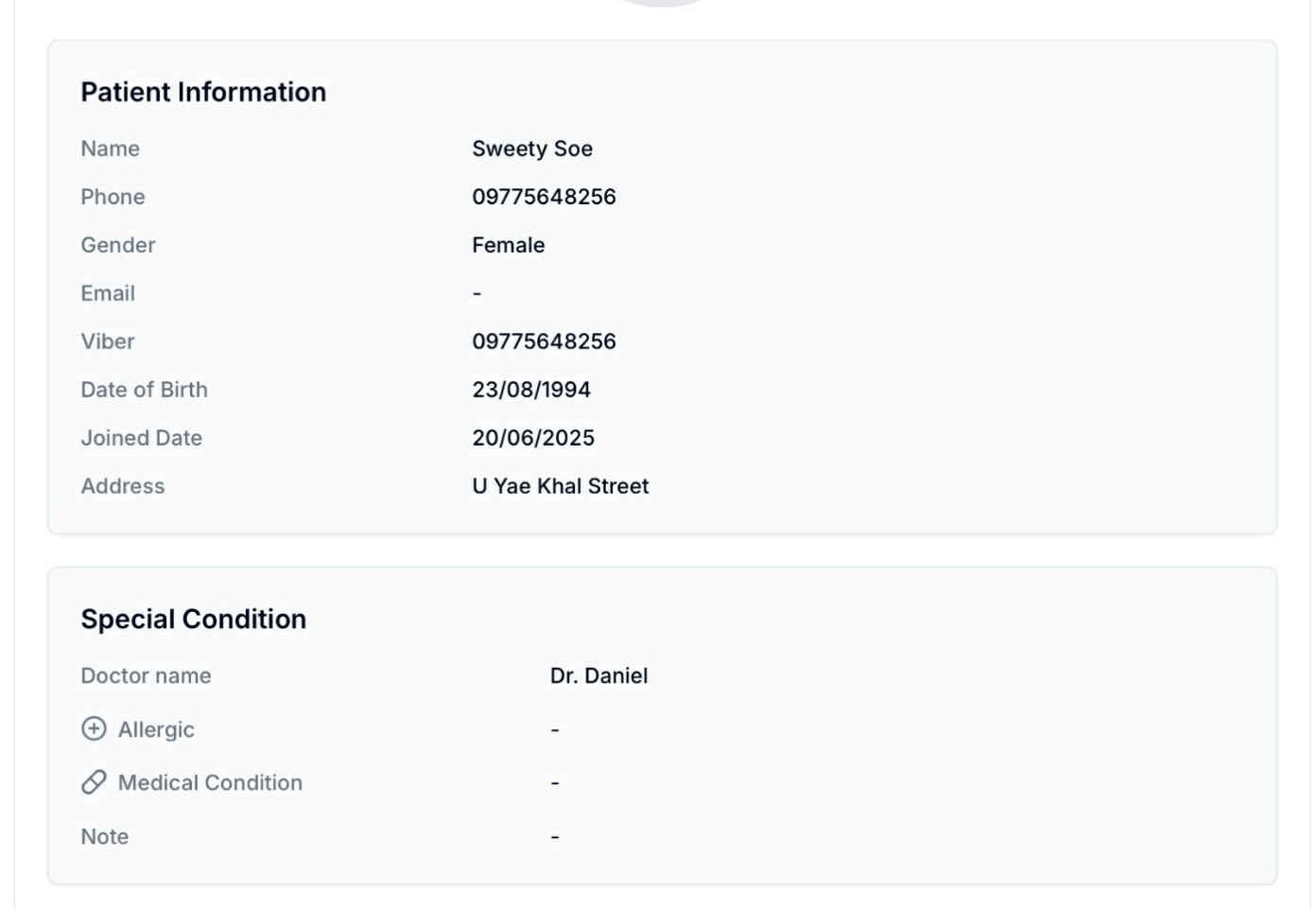Click the Address field label
The height and width of the screenshot is (909, 1316).
pos(123,486)
